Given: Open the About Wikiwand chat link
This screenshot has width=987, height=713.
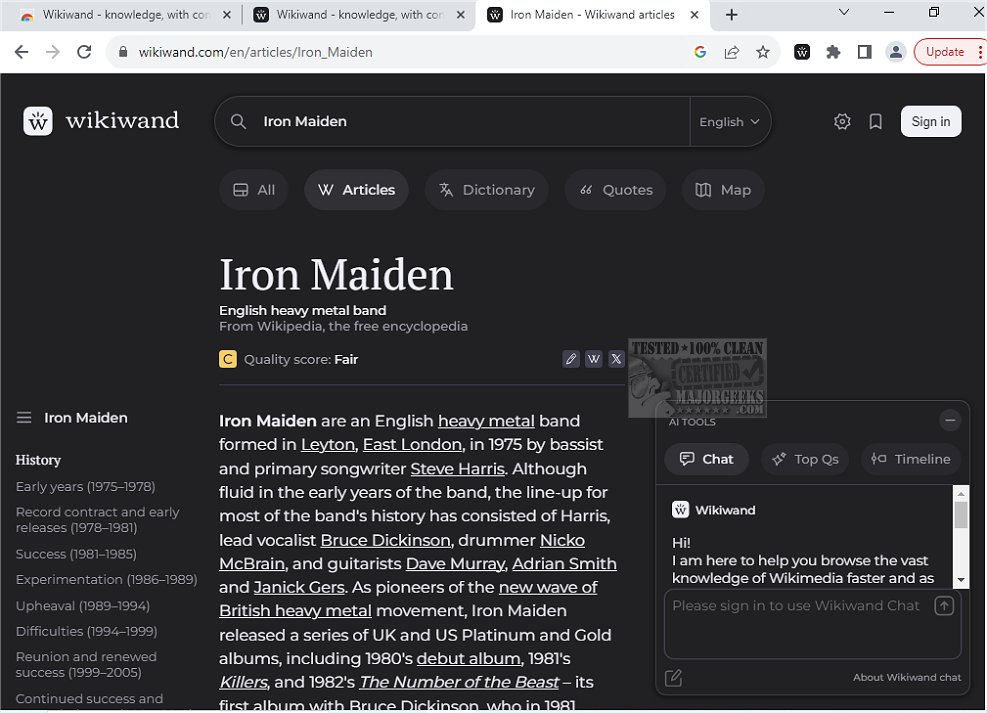Looking at the screenshot, I should tap(907, 678).
